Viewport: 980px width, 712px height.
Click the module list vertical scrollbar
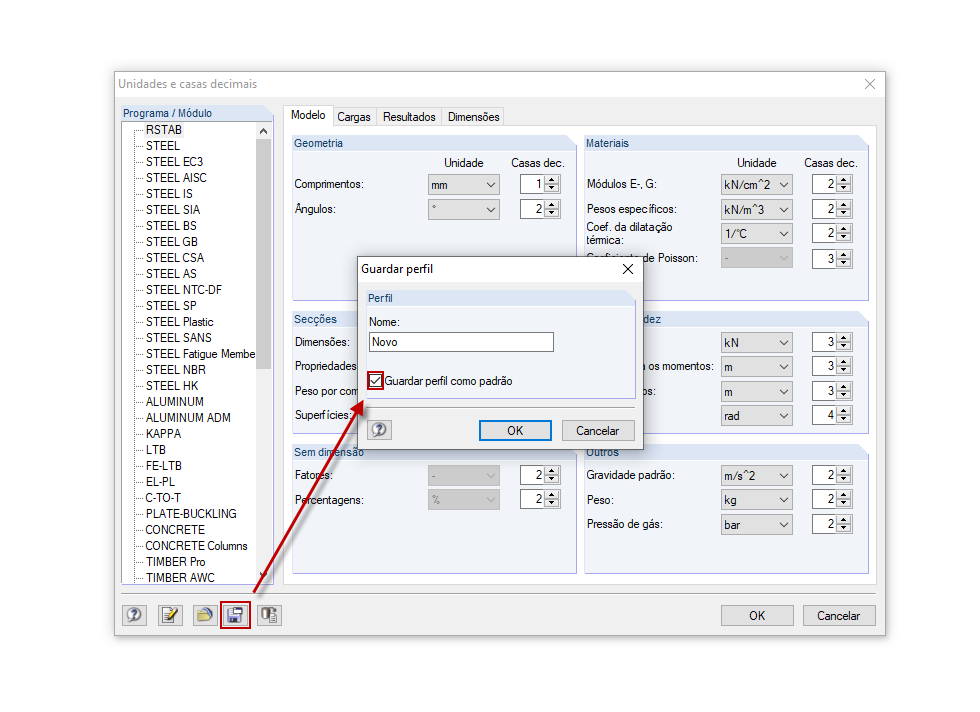pos(263,253)
